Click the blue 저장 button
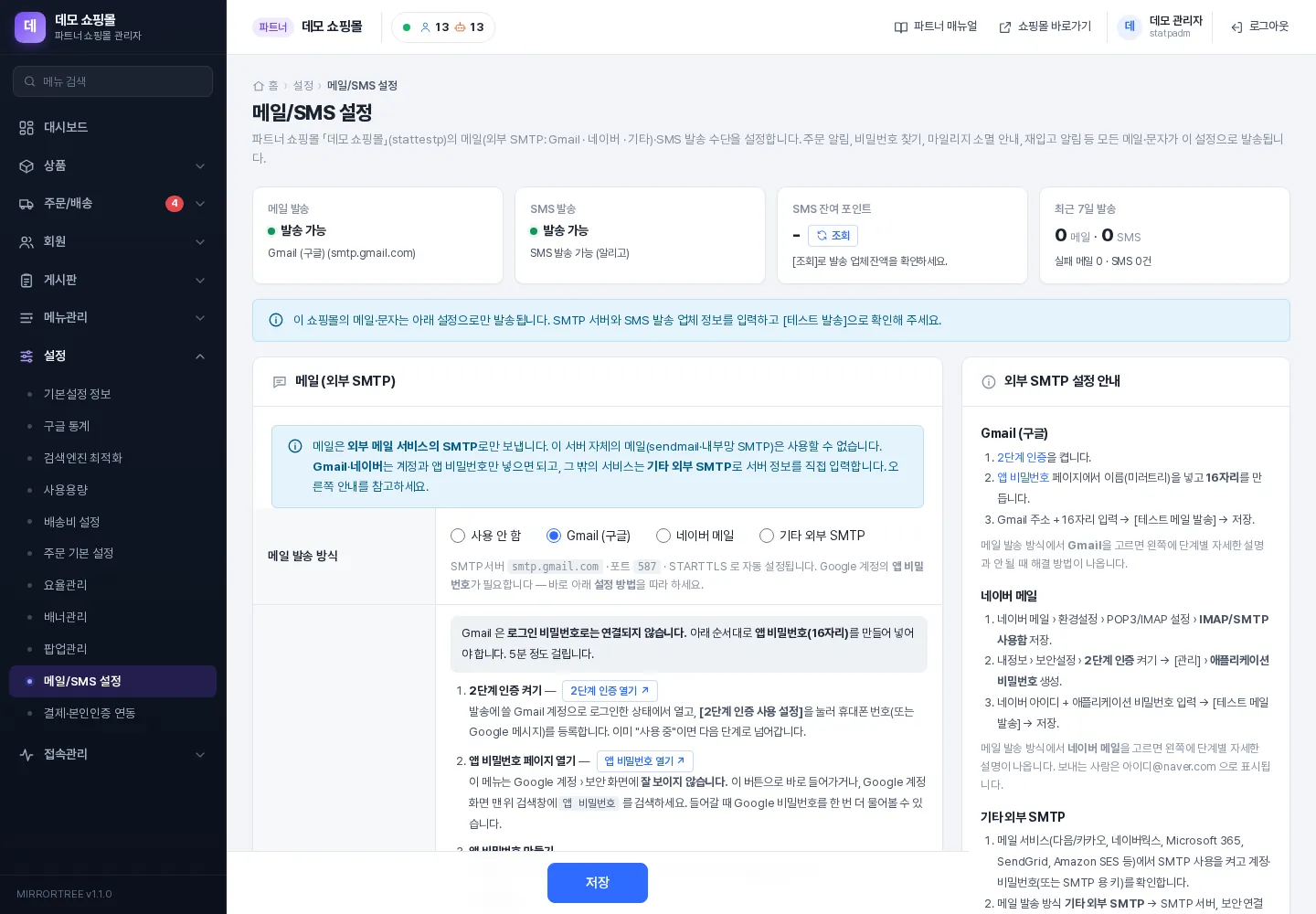 click(598, 883)
